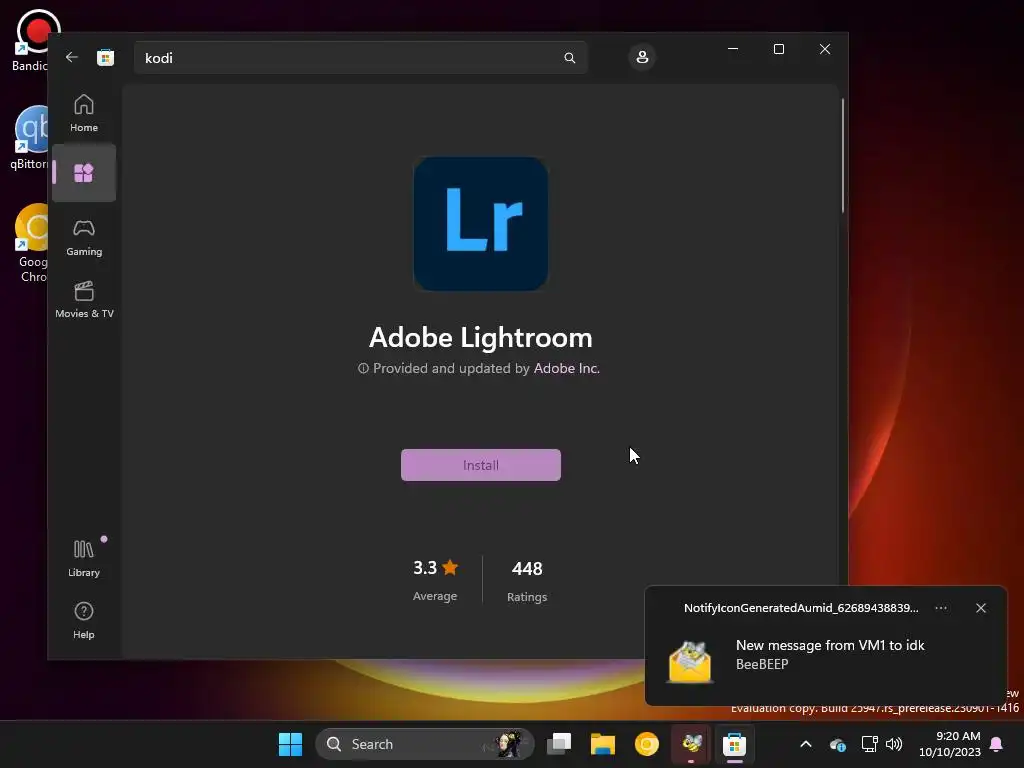This screenshot has width=1024, height=768.
Task: Open Task View from the taskbar
Action: [559, 744]
